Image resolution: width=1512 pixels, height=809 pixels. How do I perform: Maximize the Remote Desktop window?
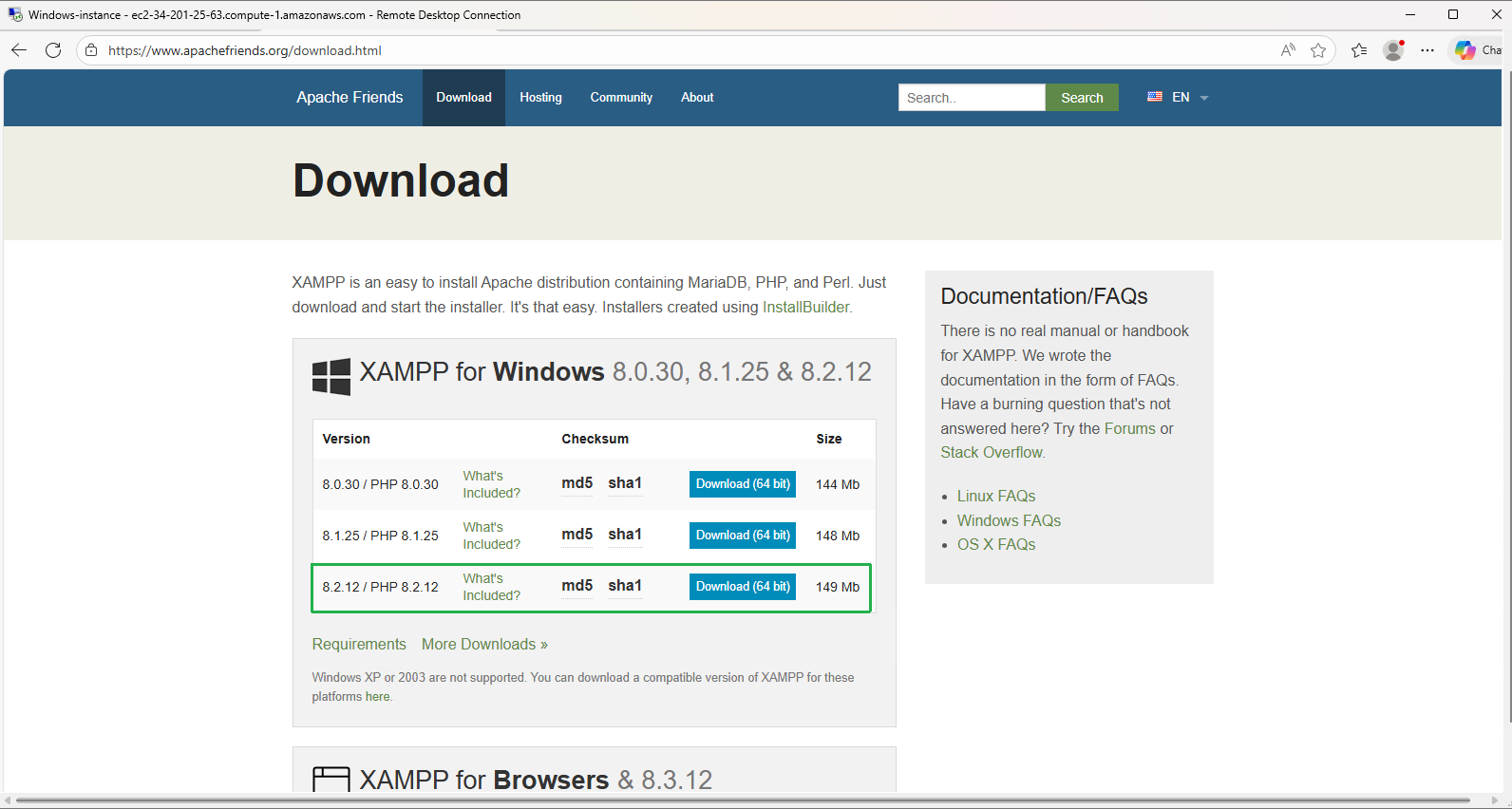pyautogui.click(x=1453, y=14)
